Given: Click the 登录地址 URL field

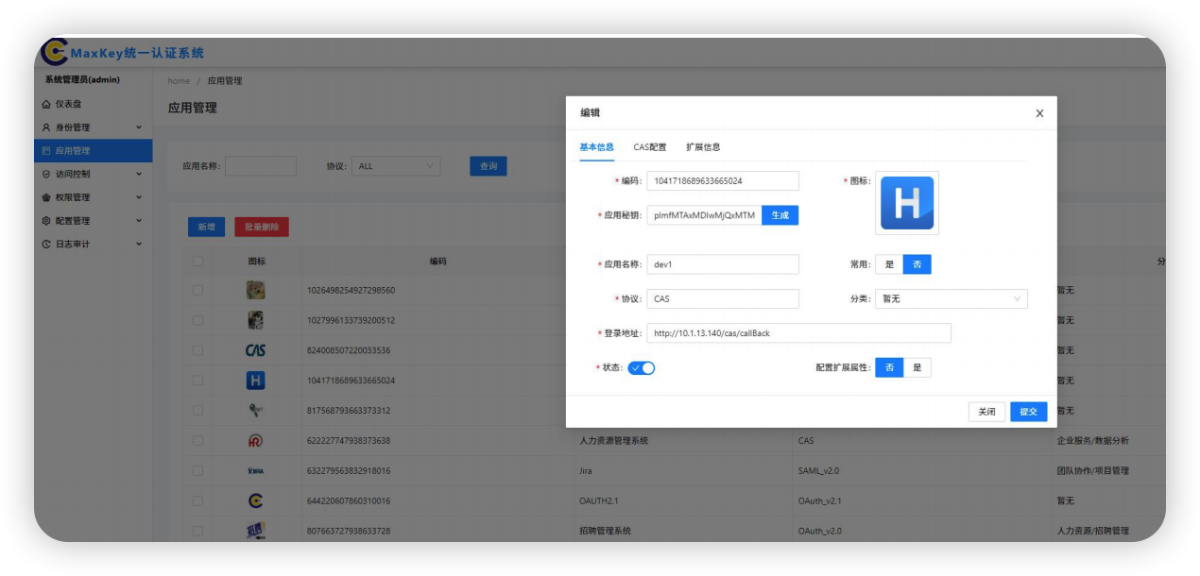Looking at the screenshot, I should point(799,333).
